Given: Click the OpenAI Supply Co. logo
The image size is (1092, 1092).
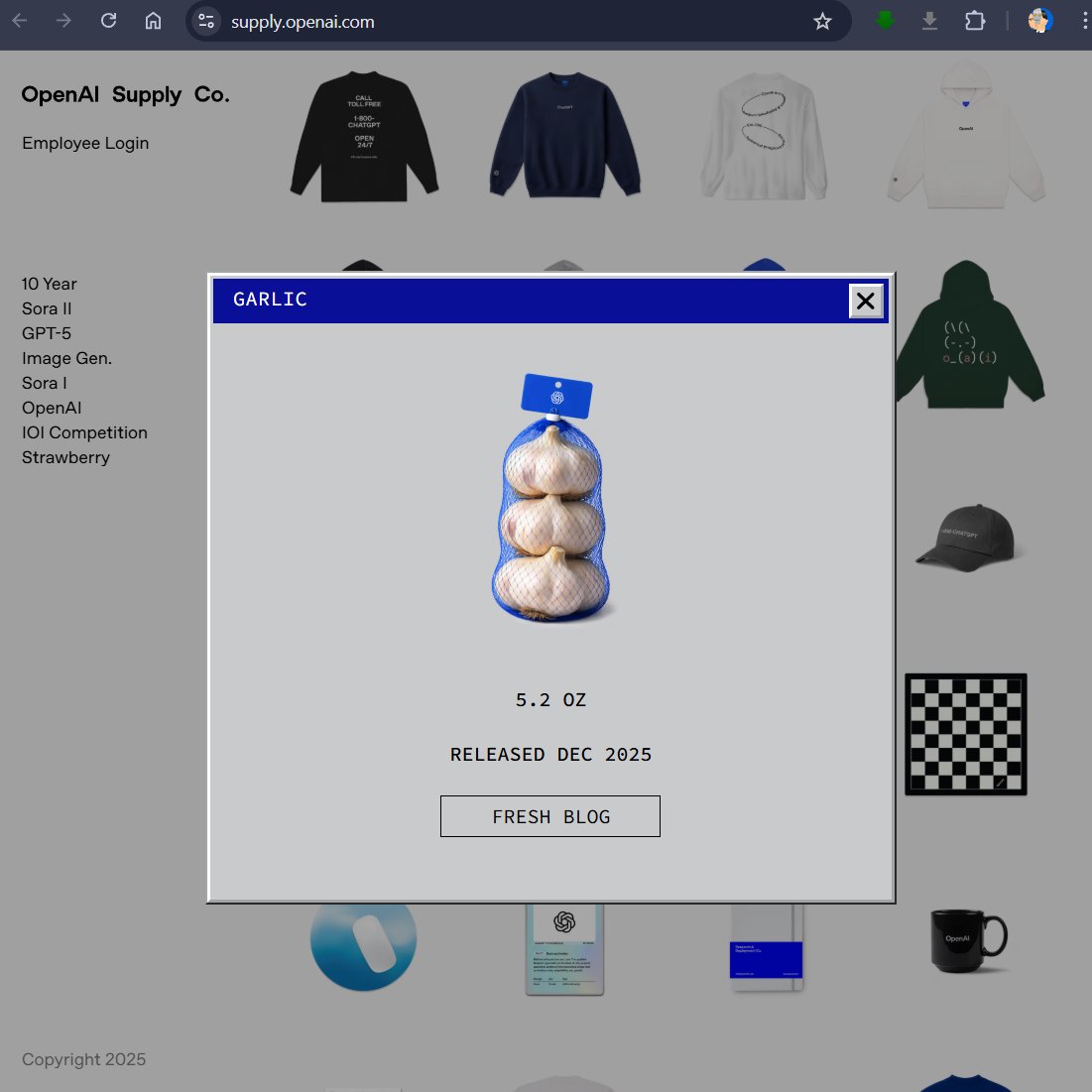Looking at the screenshot, I should pos(125,94).
